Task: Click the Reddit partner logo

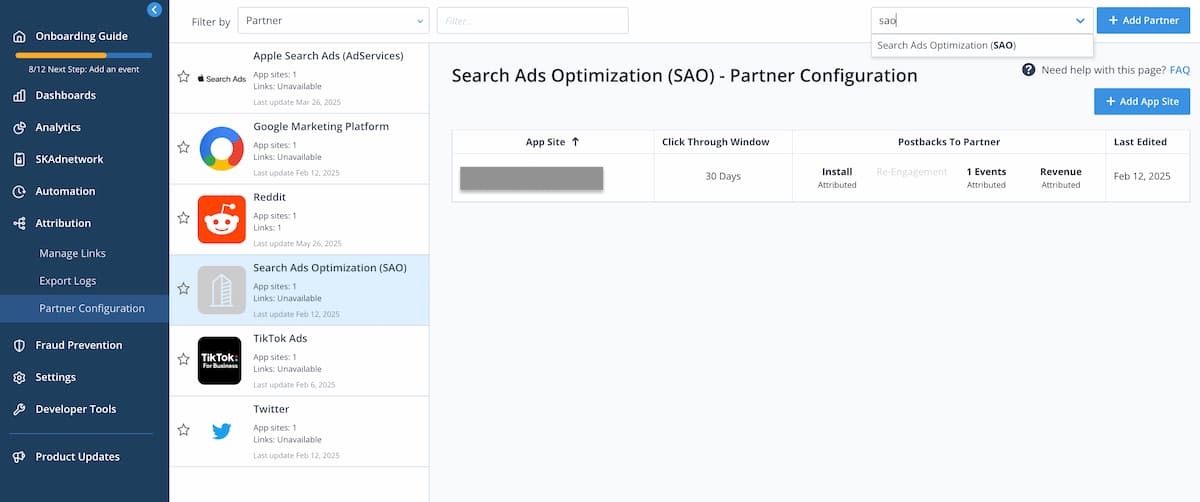Action: click(x=221, y=219)
